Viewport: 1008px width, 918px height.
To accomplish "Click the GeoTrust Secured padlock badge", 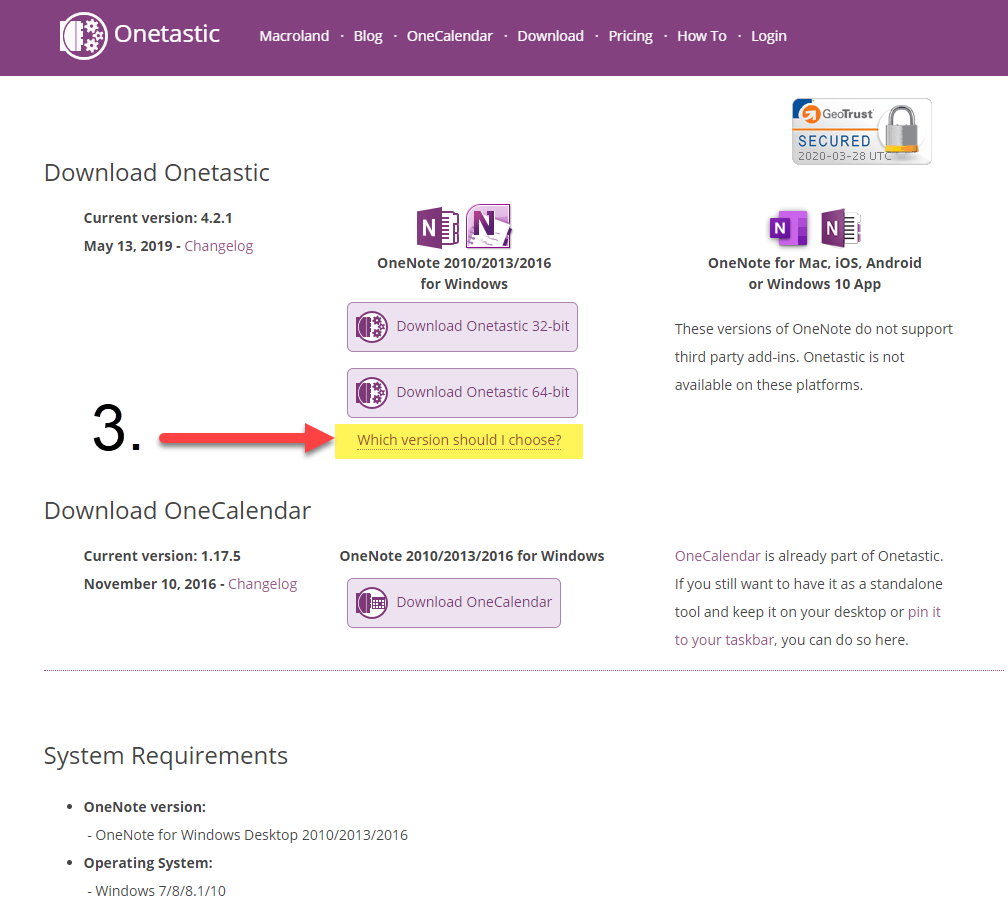I will coord(861,131).
